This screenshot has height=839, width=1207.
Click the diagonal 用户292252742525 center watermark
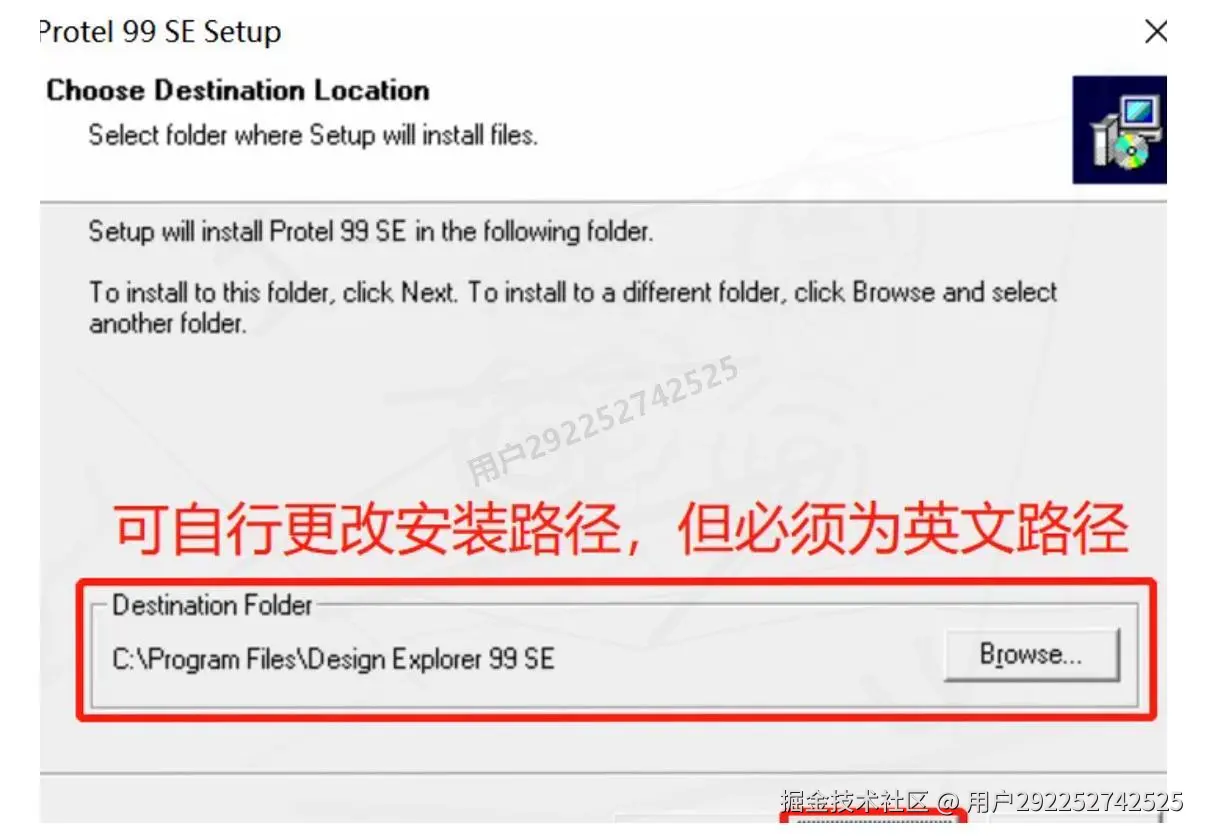603,421
